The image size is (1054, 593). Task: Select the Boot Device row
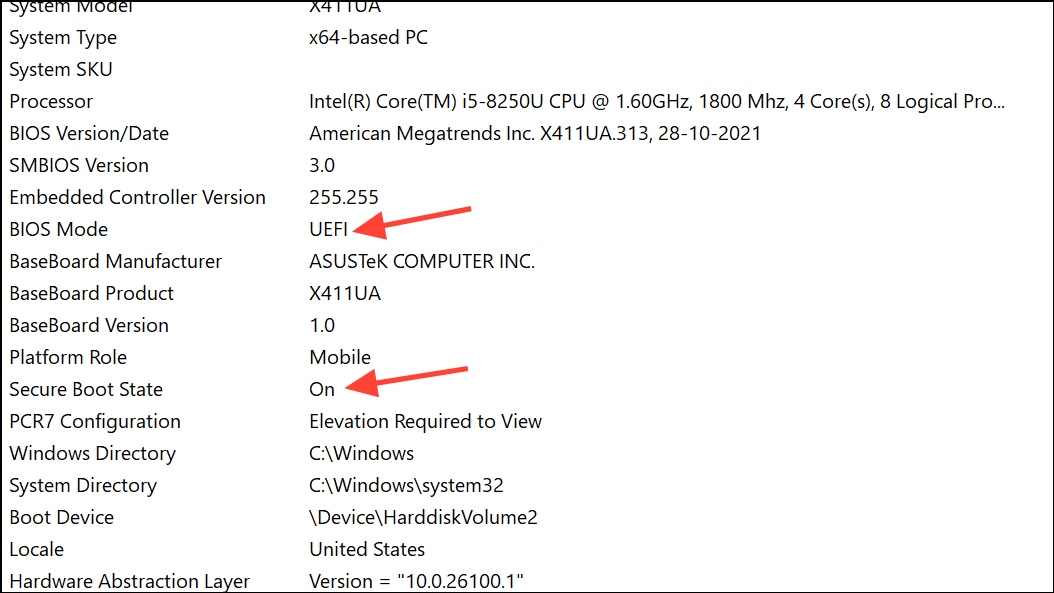click(61, 518)
